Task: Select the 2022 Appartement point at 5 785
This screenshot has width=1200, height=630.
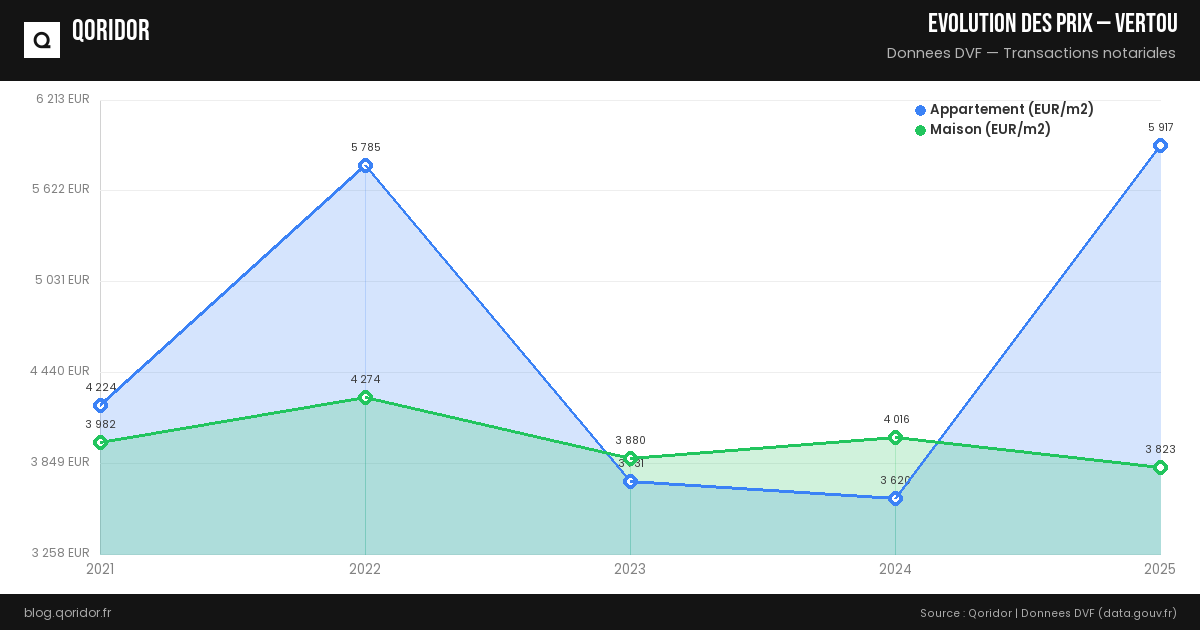Action: 365,166
